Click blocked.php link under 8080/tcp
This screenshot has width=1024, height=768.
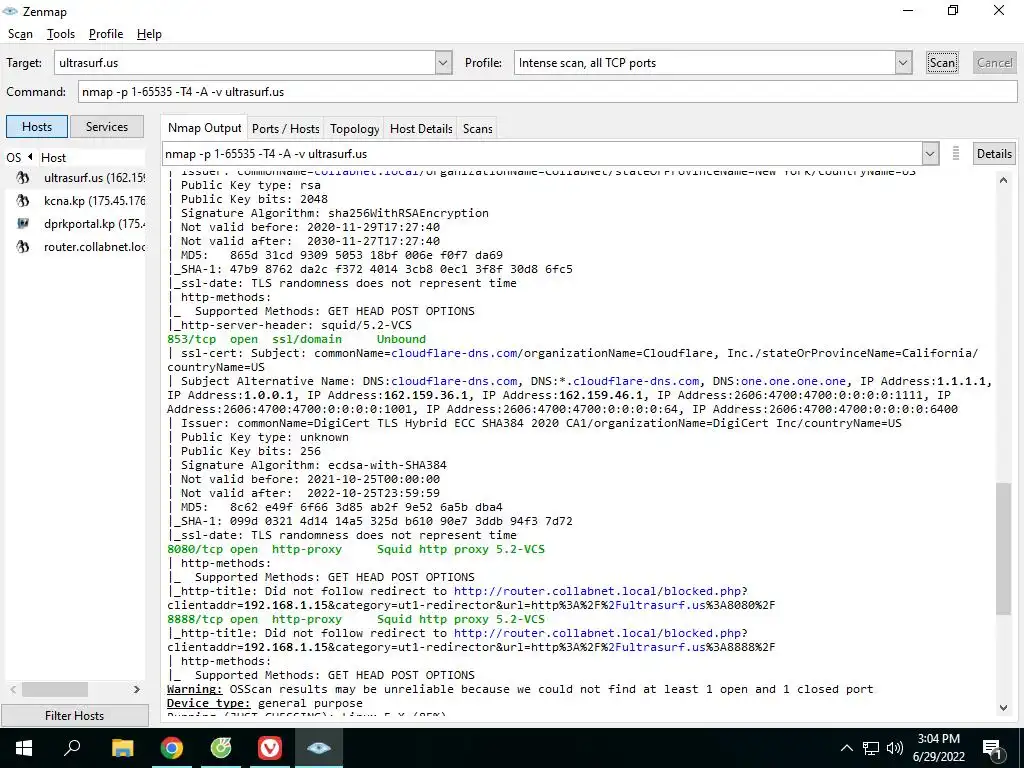point(598,591)
